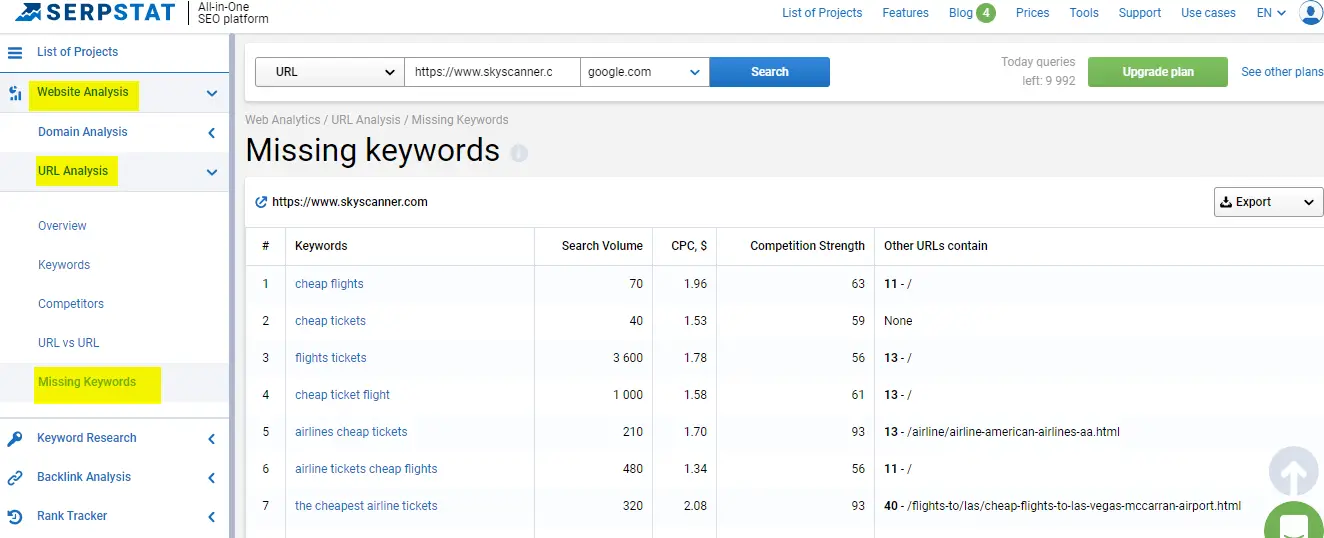Click the Website Analysis chart icon
Viewport: 1324px width, 538px height.
click(x=15, y=93)
